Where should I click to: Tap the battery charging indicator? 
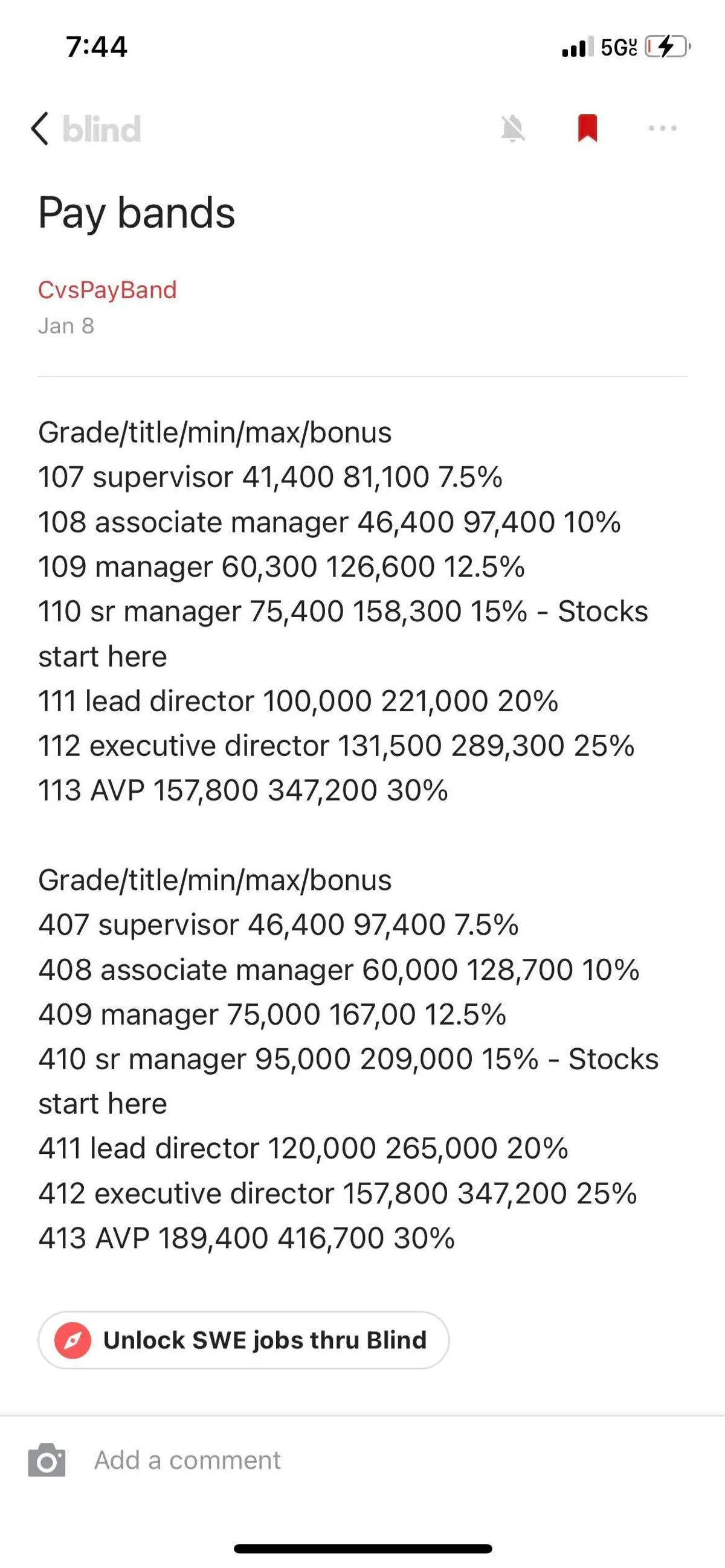click(x=666, y=47)
